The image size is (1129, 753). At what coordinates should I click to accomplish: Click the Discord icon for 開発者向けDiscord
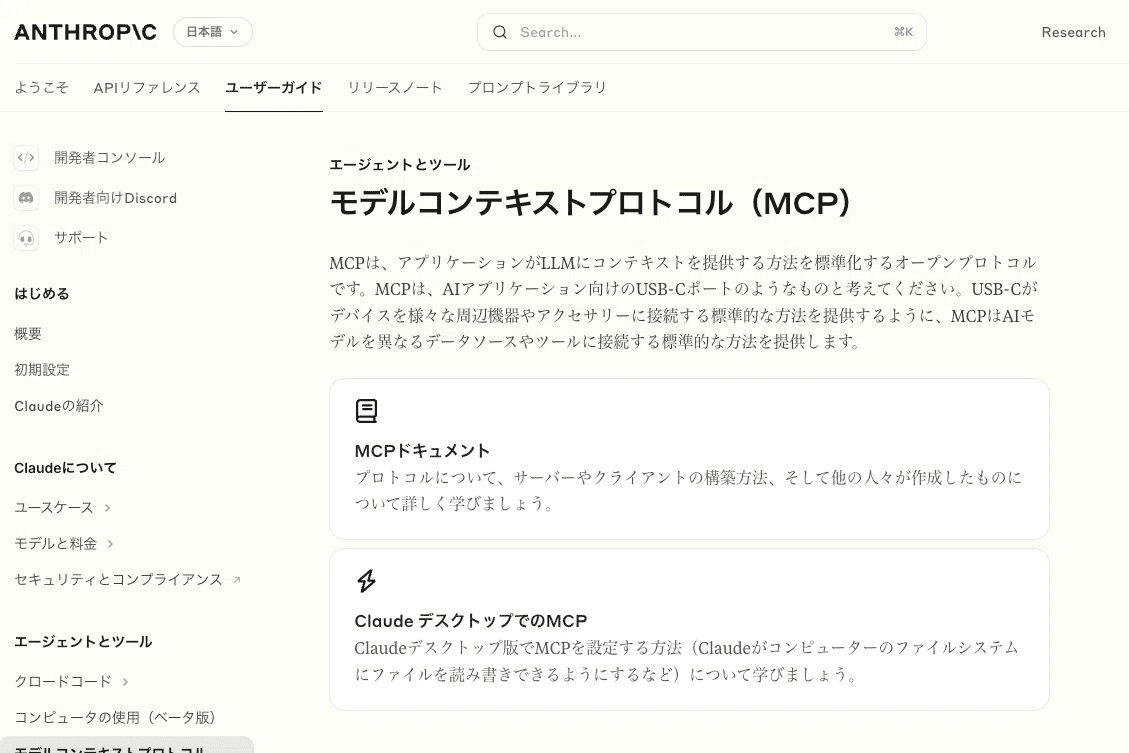[x=26, y=198]
